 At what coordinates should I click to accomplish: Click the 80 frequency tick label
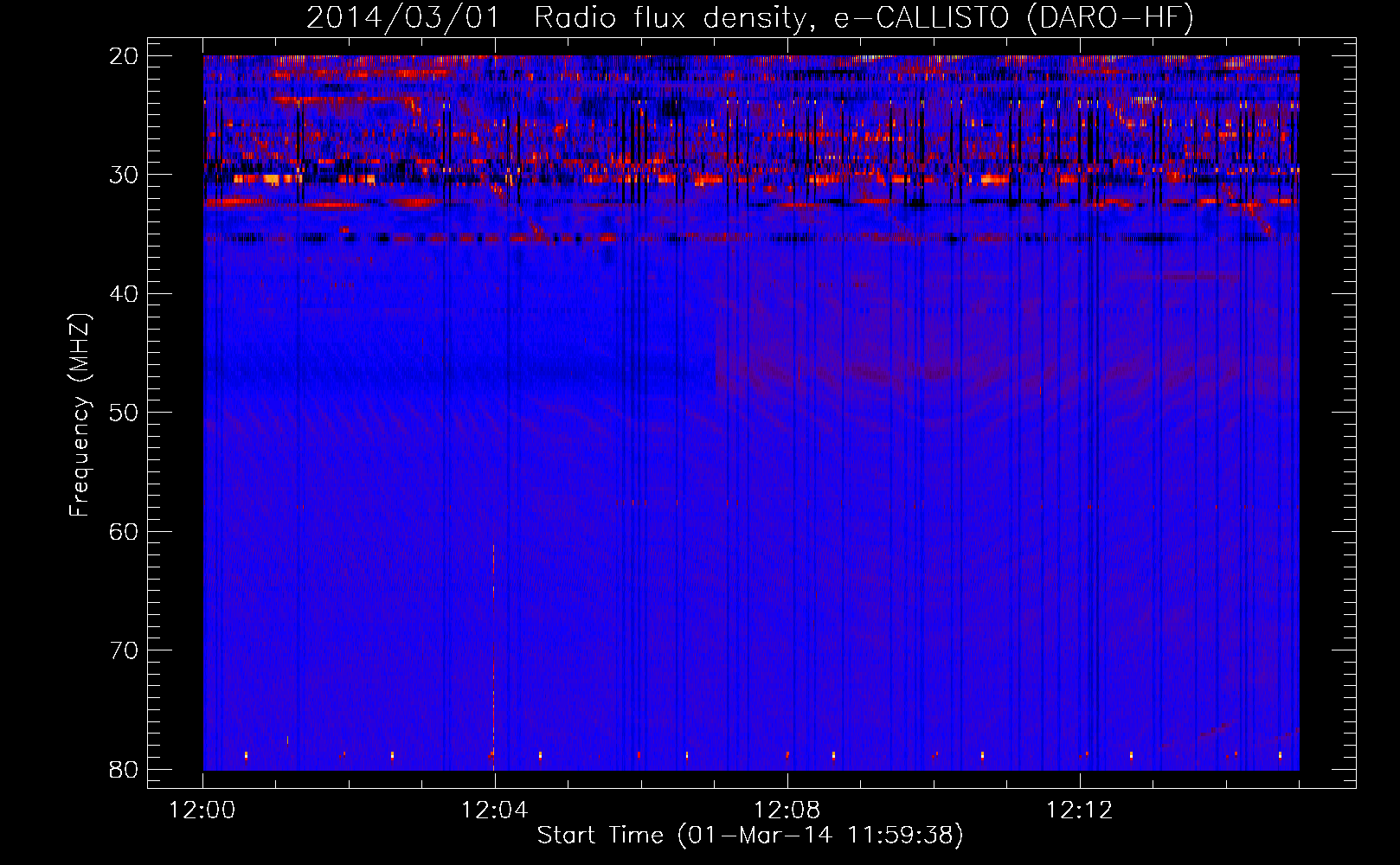(125, 769)
